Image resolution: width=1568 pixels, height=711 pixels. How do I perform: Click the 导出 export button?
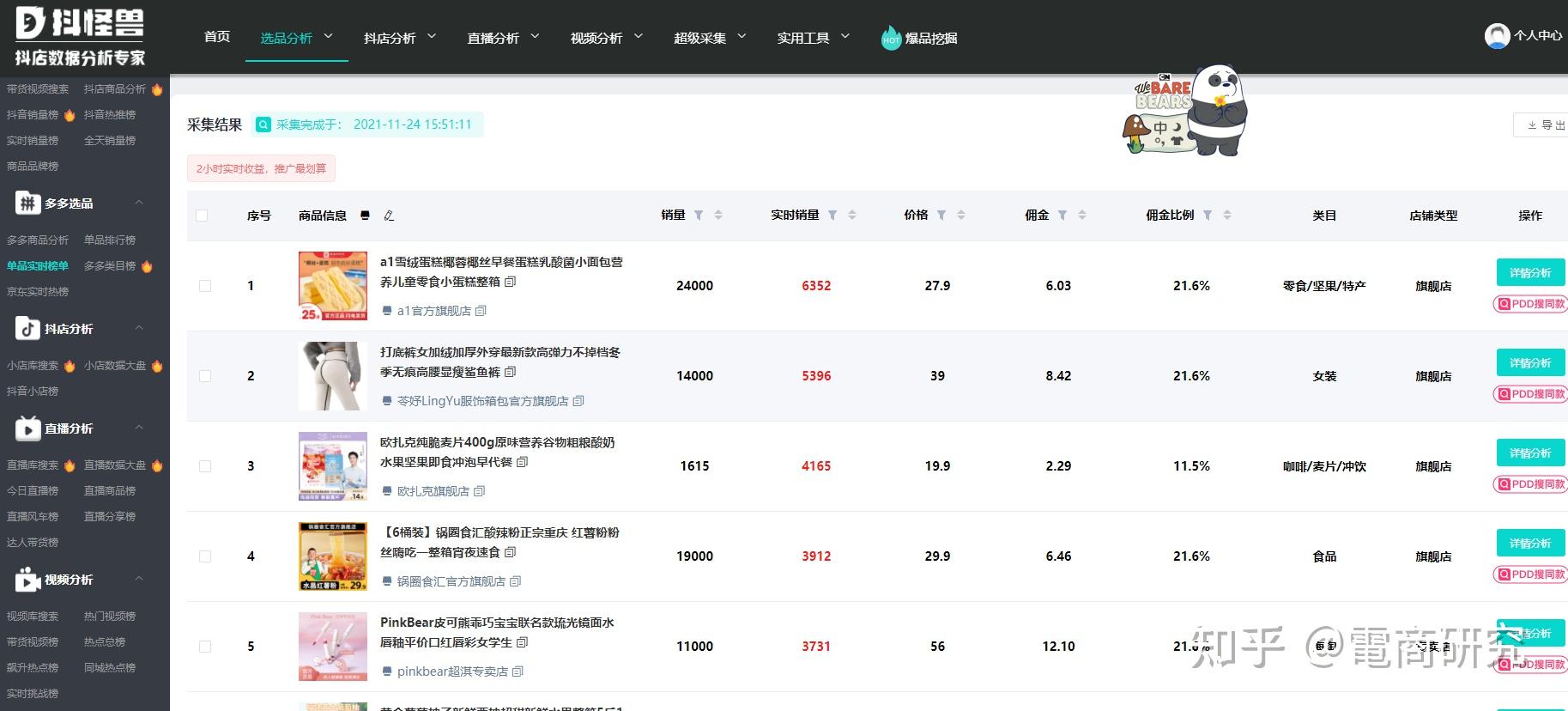tap(1542, 125)
